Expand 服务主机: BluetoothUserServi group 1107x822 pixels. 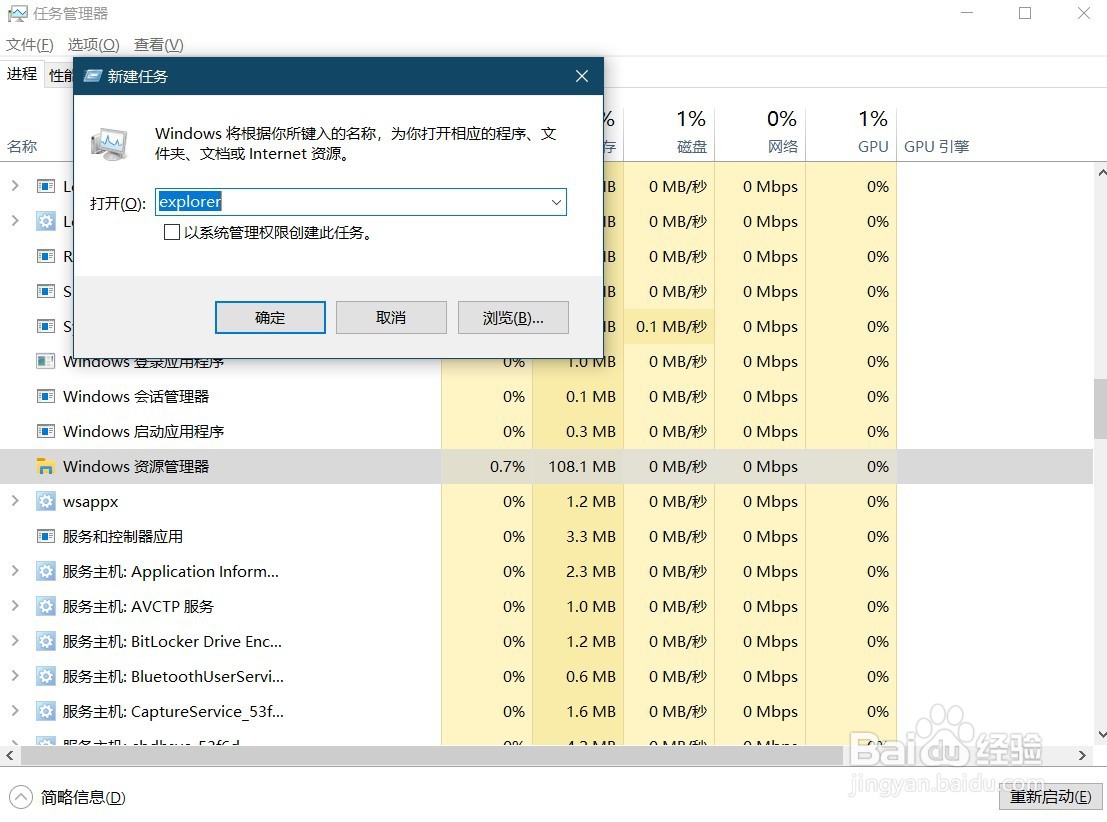click(x=15, y=675)
